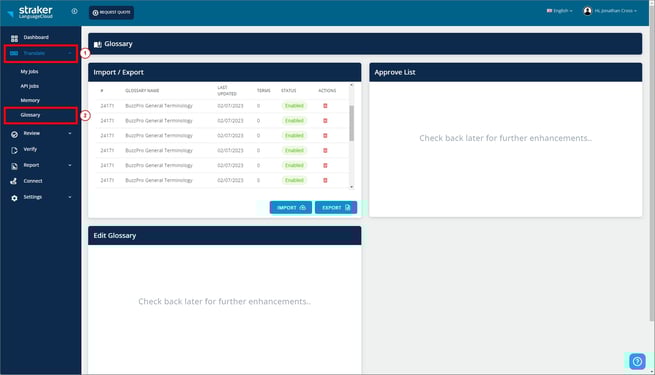Expand the Report section chevron
655x375 pixels.
70,165
